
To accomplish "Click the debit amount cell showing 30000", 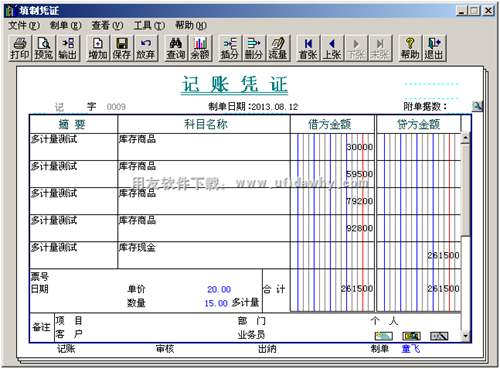I will click(x=332, y=147).
